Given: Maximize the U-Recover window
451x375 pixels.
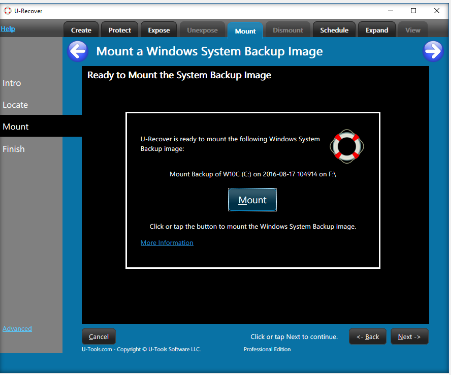Looking at the screenshot, I should (x=413, y=11).
